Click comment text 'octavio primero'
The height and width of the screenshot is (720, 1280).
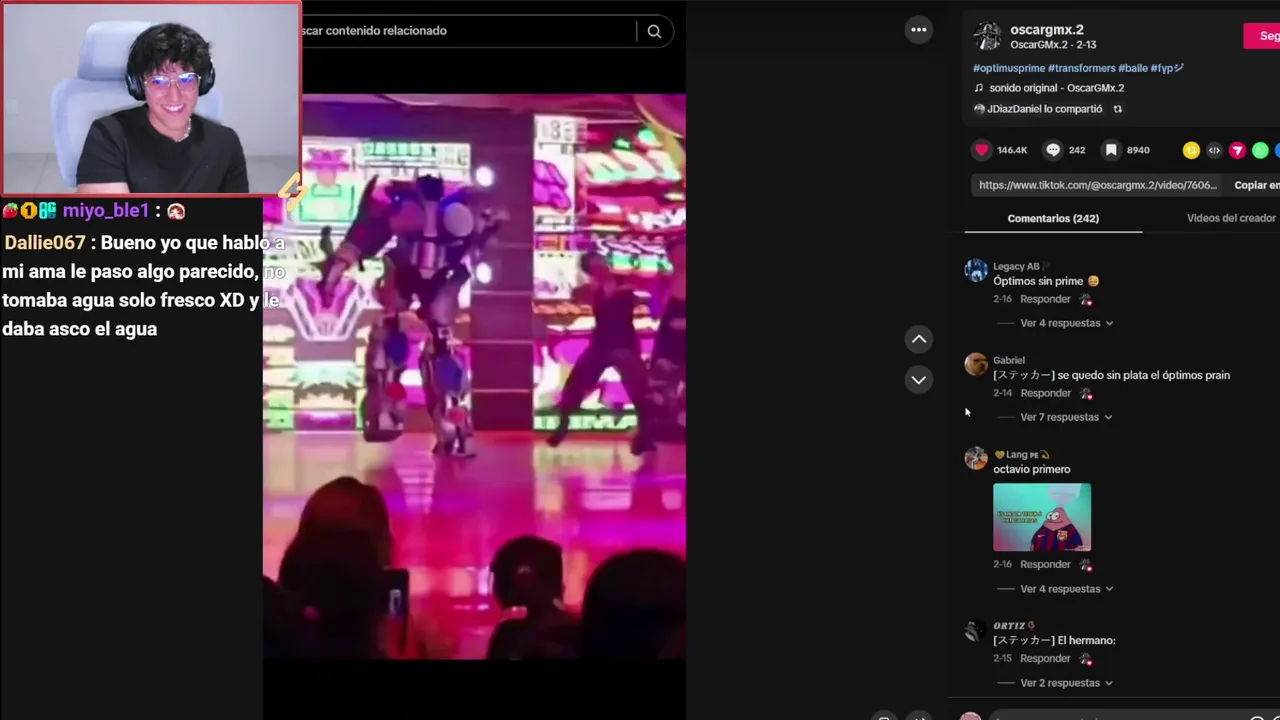1031,469
